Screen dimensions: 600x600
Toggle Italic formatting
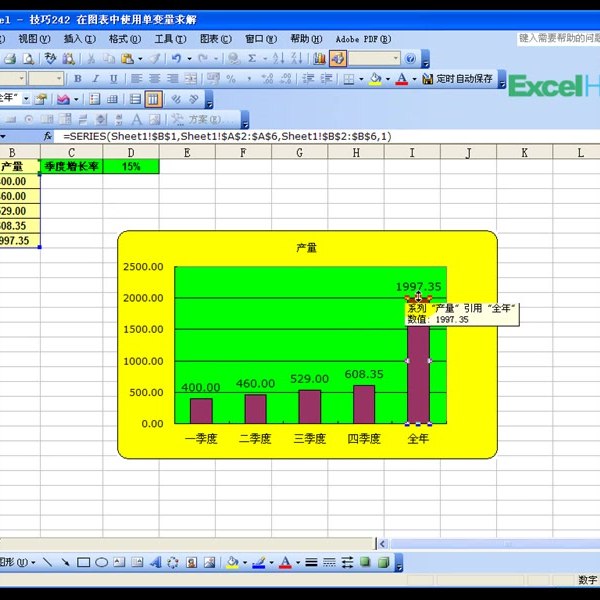(x=95, y=79)
